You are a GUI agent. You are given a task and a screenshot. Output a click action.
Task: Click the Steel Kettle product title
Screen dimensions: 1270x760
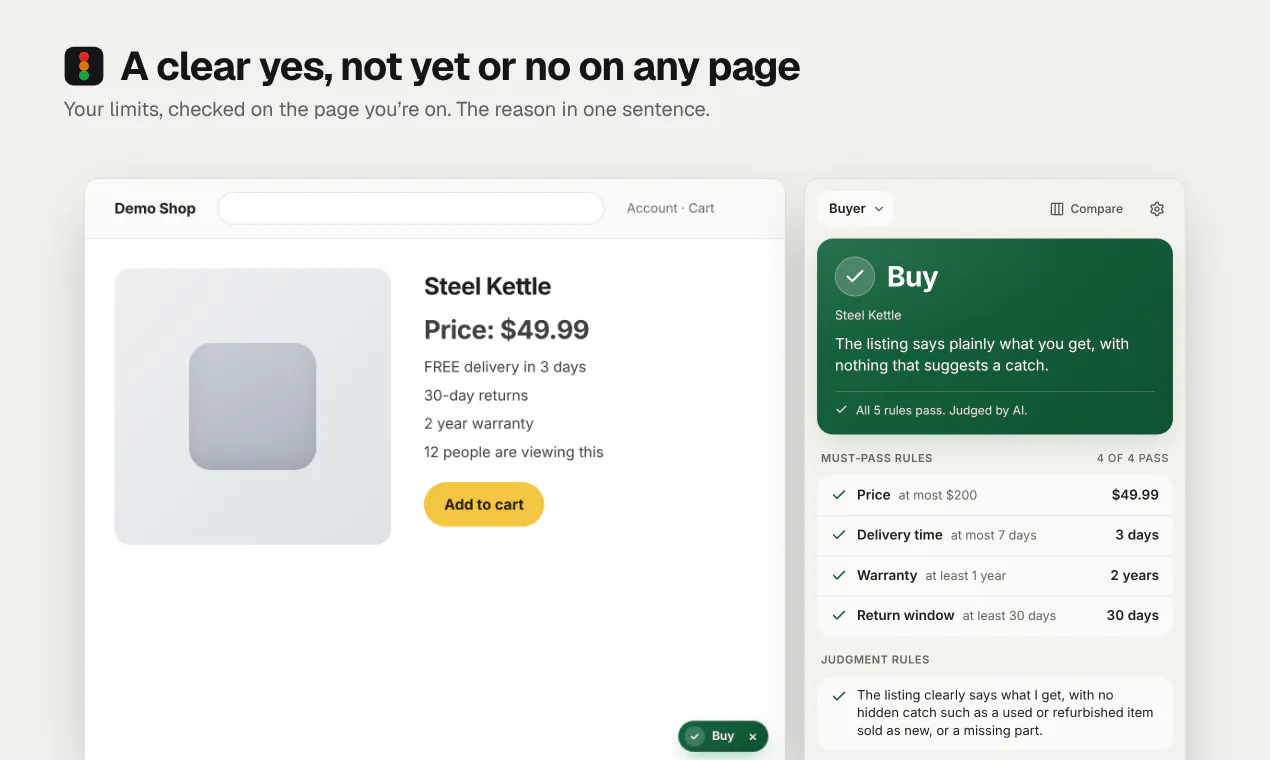(x=487, y=286)
